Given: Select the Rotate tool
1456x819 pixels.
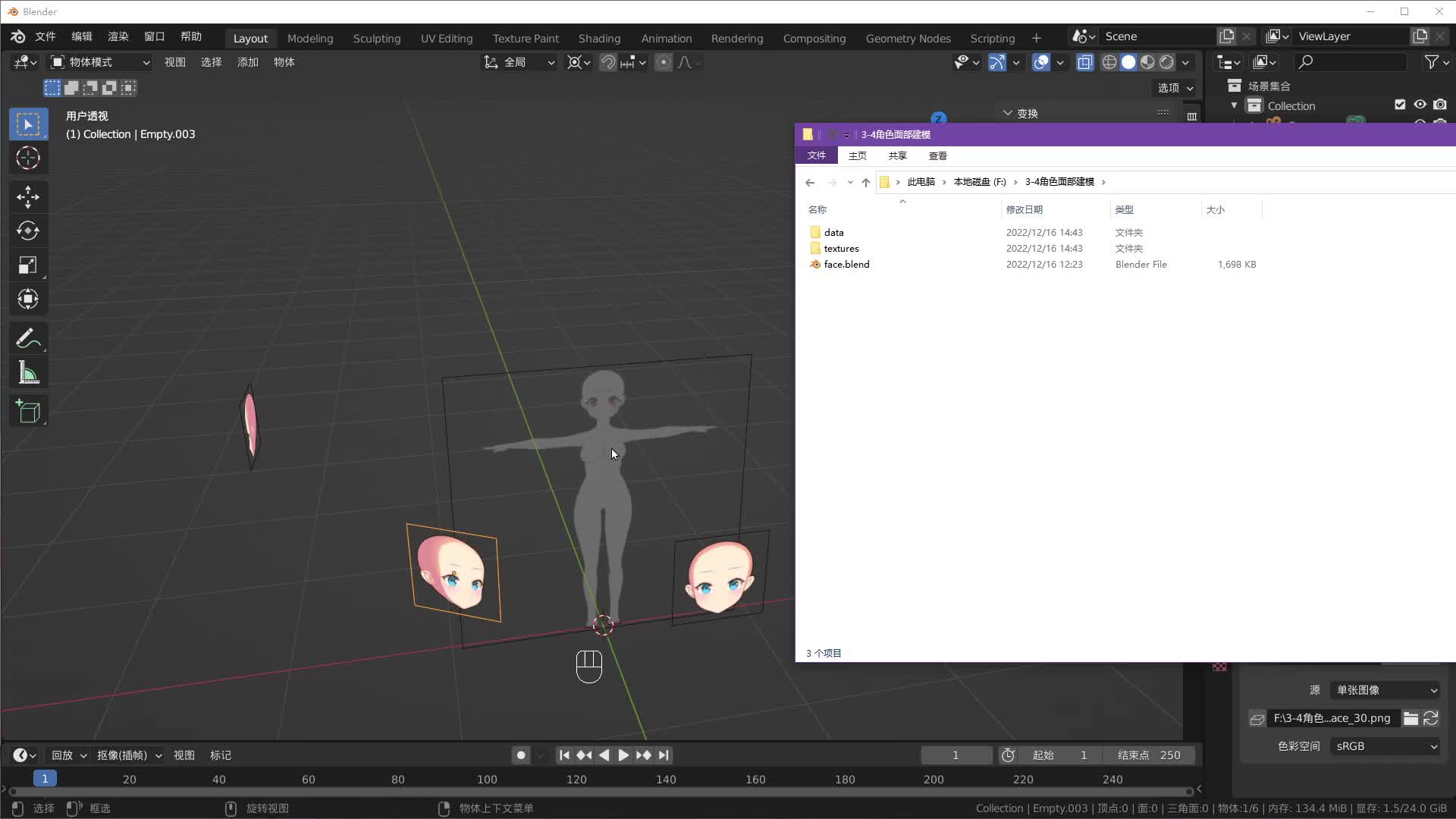Looking at the screenshot, I should [x=28, y=231].
